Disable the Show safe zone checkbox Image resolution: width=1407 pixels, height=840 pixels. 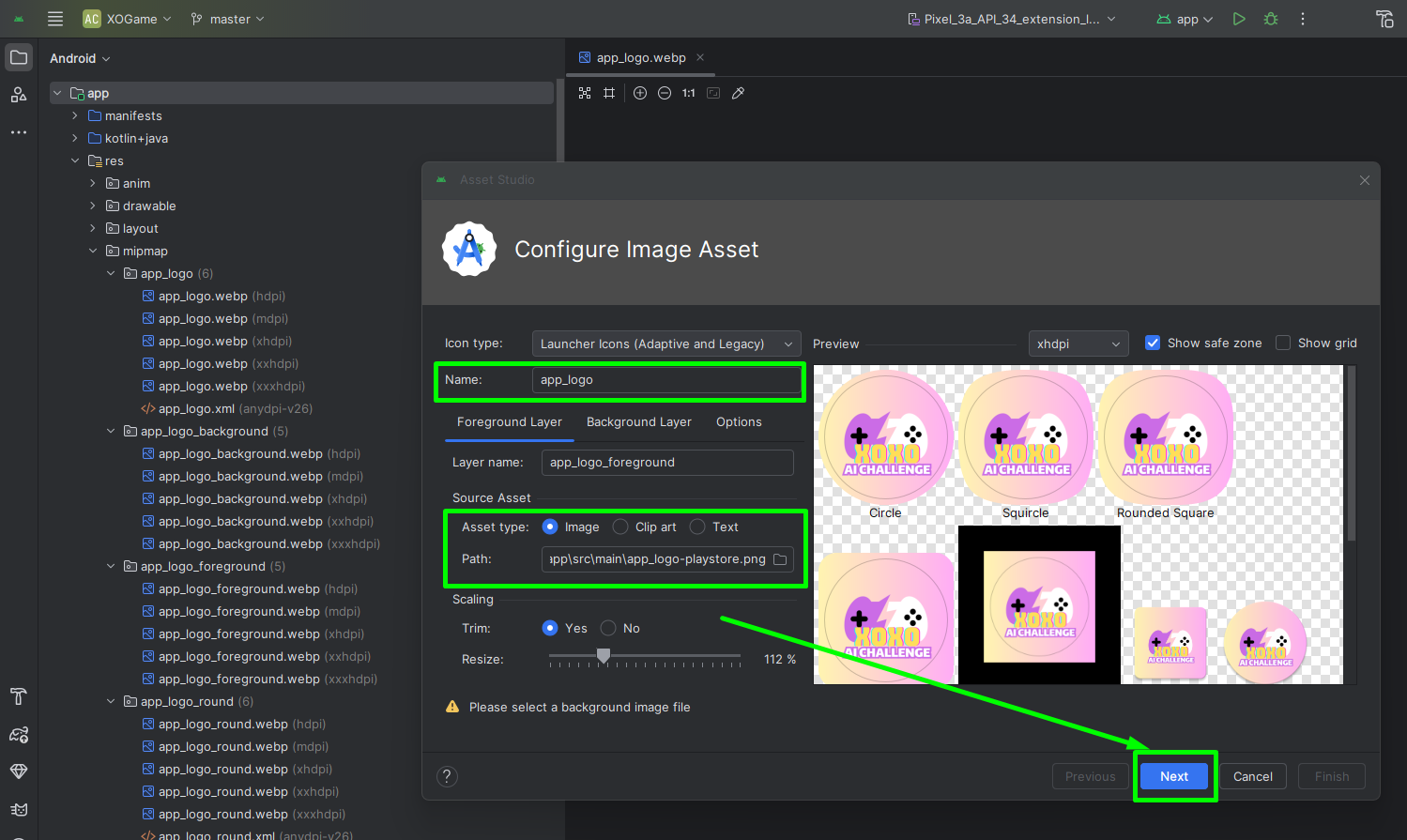pyautogui.click(x=1153, y=344)
